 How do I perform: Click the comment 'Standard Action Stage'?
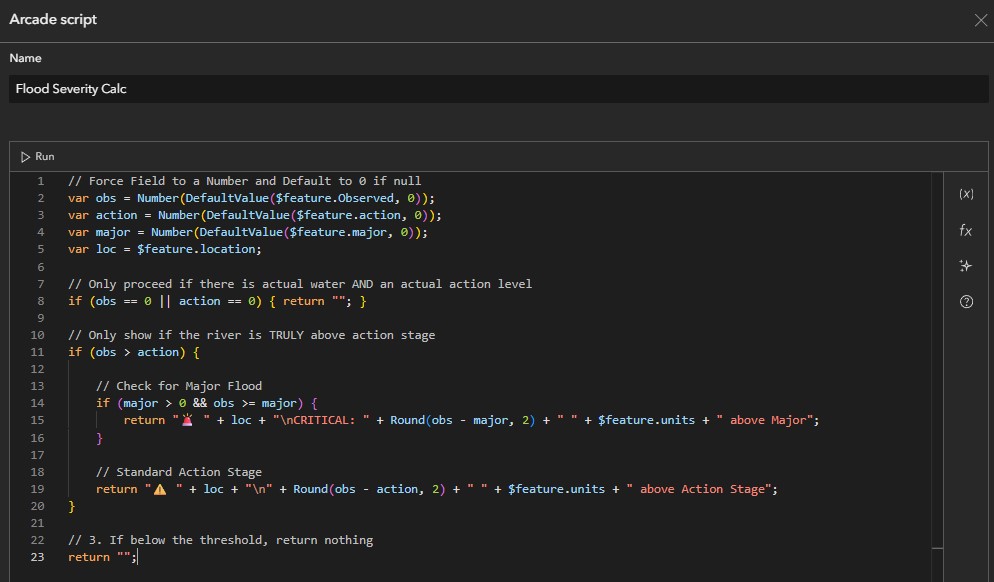(179, 472)
